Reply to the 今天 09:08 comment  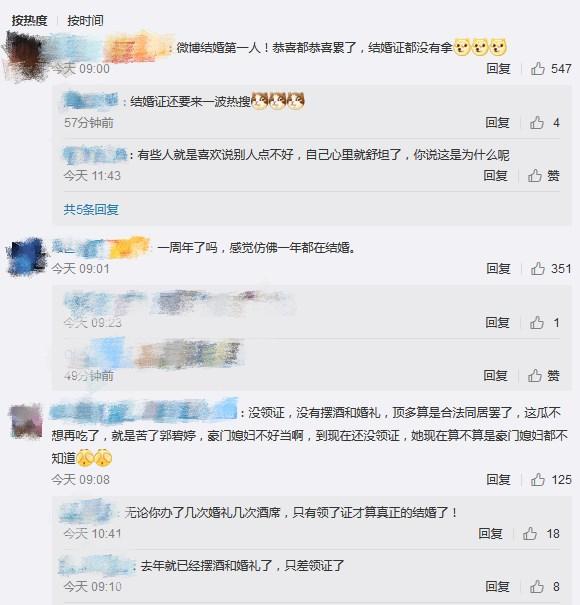(x=498, y=480)
